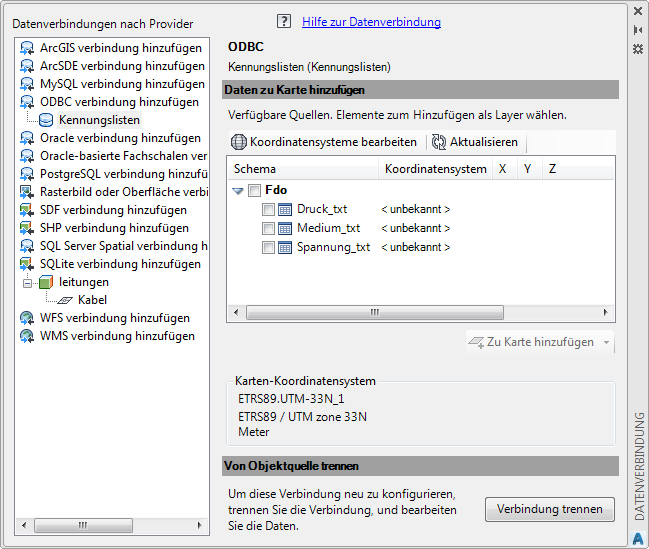Image resolution: width=649 pixels, height=549 pixels.
Task: Open the Hilfe zur Datenverbindung link
Action: 371,22
